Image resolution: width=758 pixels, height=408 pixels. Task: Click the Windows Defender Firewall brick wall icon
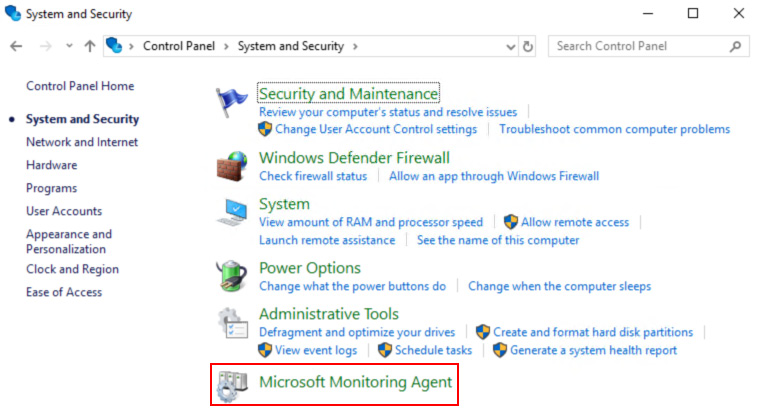[x=232, y=166]
